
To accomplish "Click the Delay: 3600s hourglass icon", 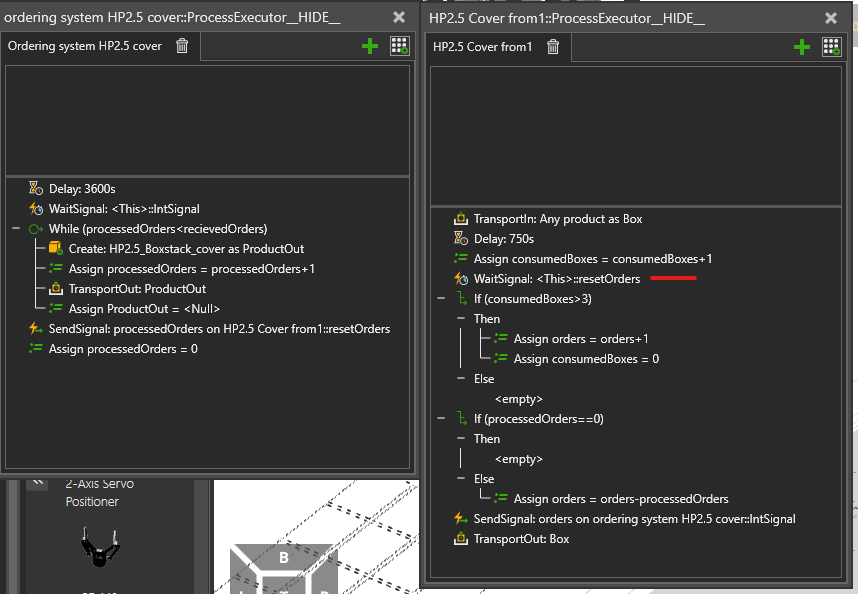I will click(x=36, y=188).
